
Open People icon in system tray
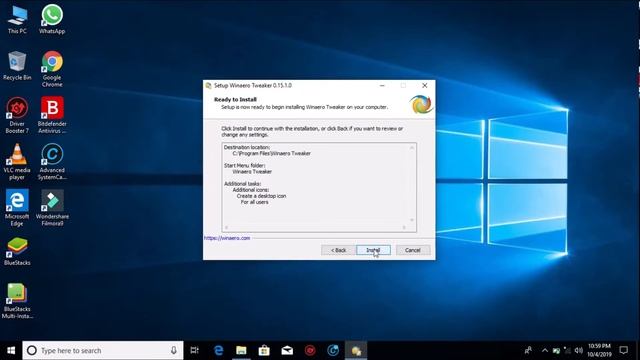click(x=528, y=351)
